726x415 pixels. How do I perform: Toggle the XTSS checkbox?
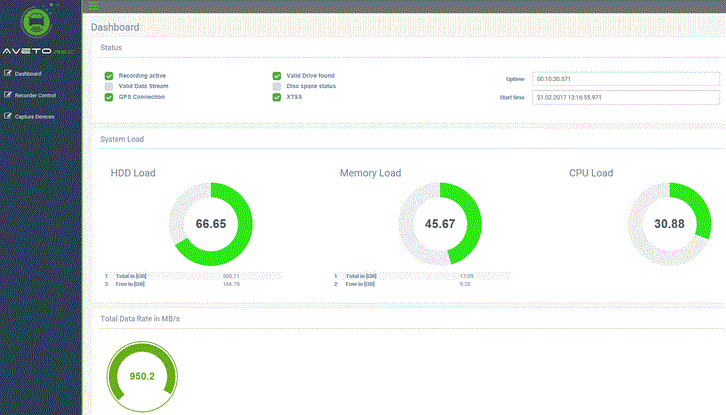(277, 97)
